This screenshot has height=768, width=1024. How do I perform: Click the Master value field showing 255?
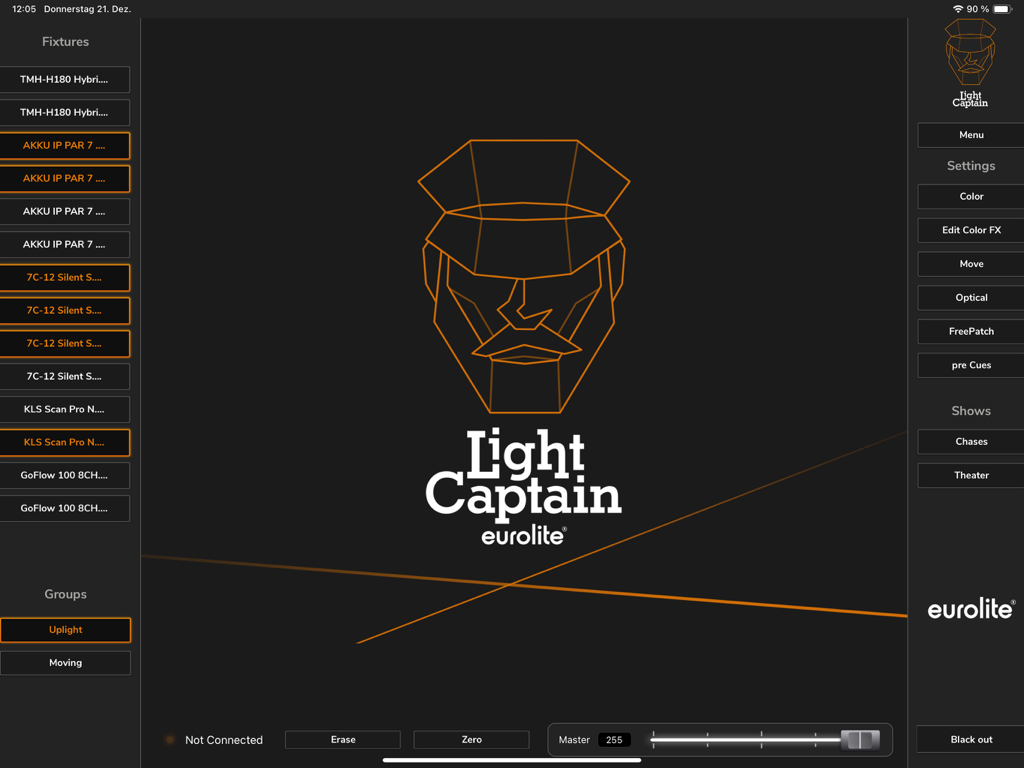614,739
